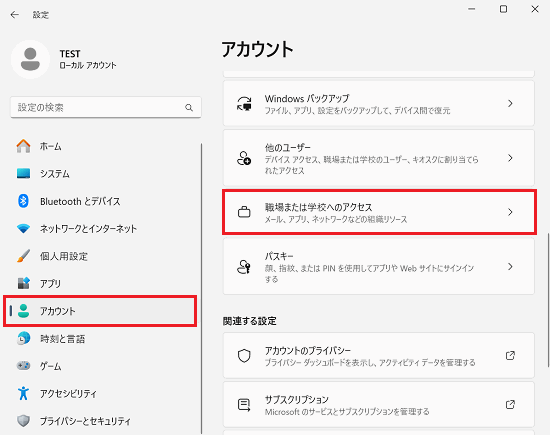
Task: Open the Windows バックアップ title
Action: [307, 98]
